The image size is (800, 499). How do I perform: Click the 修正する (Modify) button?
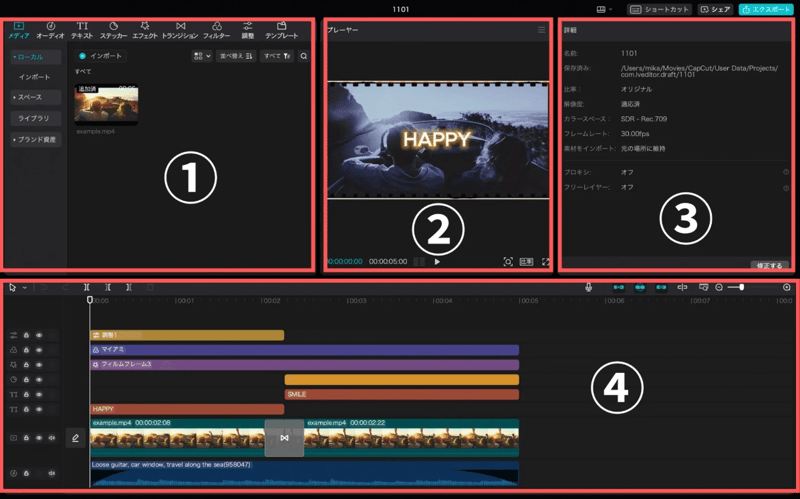[768, 265]
